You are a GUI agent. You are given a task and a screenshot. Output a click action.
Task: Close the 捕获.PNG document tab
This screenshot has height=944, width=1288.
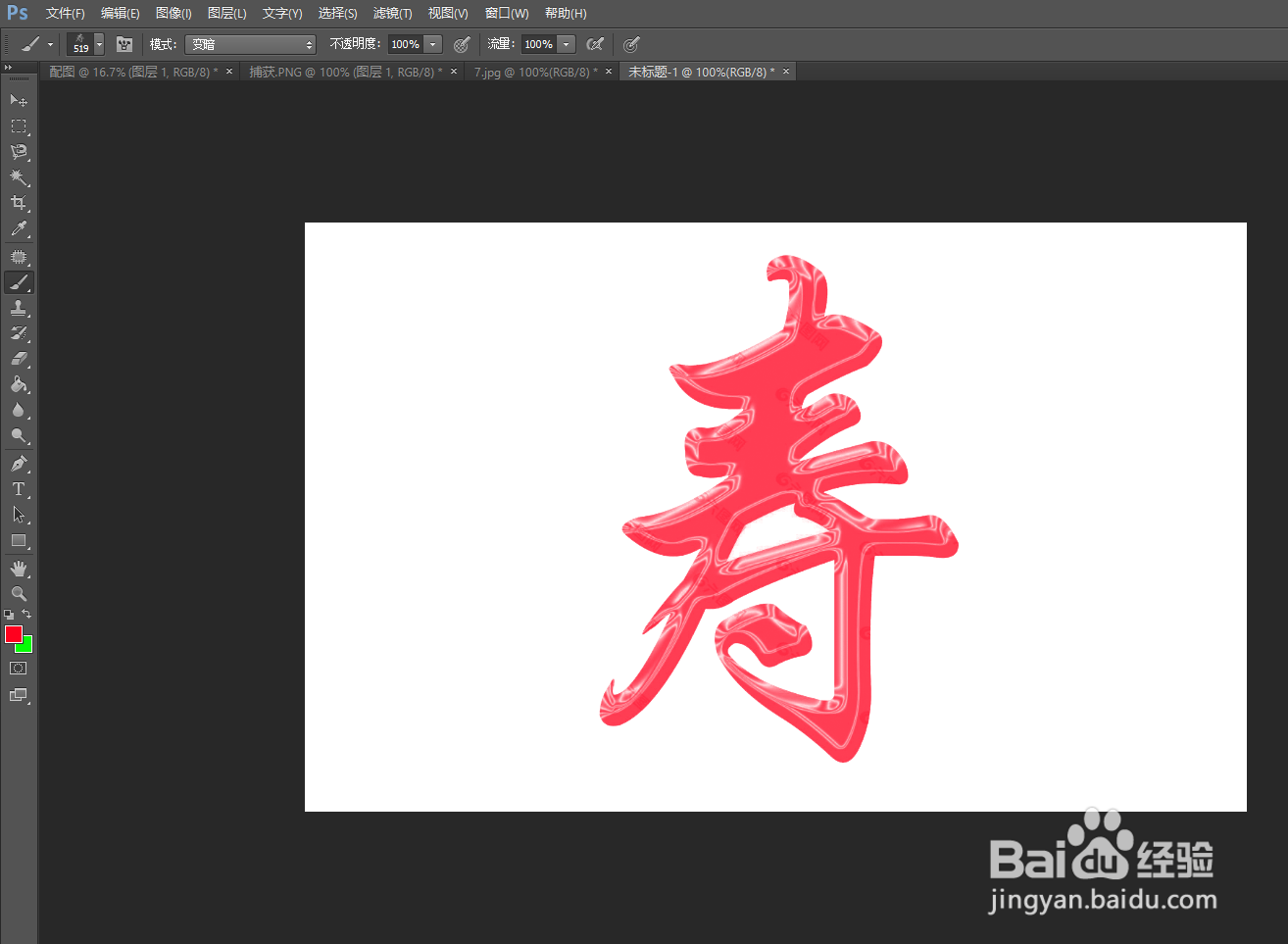coord(454,72)
